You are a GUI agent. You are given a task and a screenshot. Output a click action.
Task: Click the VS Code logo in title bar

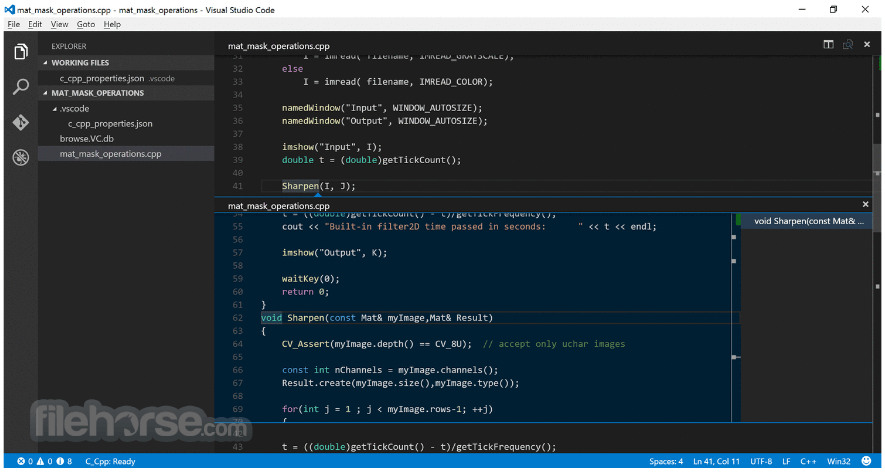coord(9,10)
